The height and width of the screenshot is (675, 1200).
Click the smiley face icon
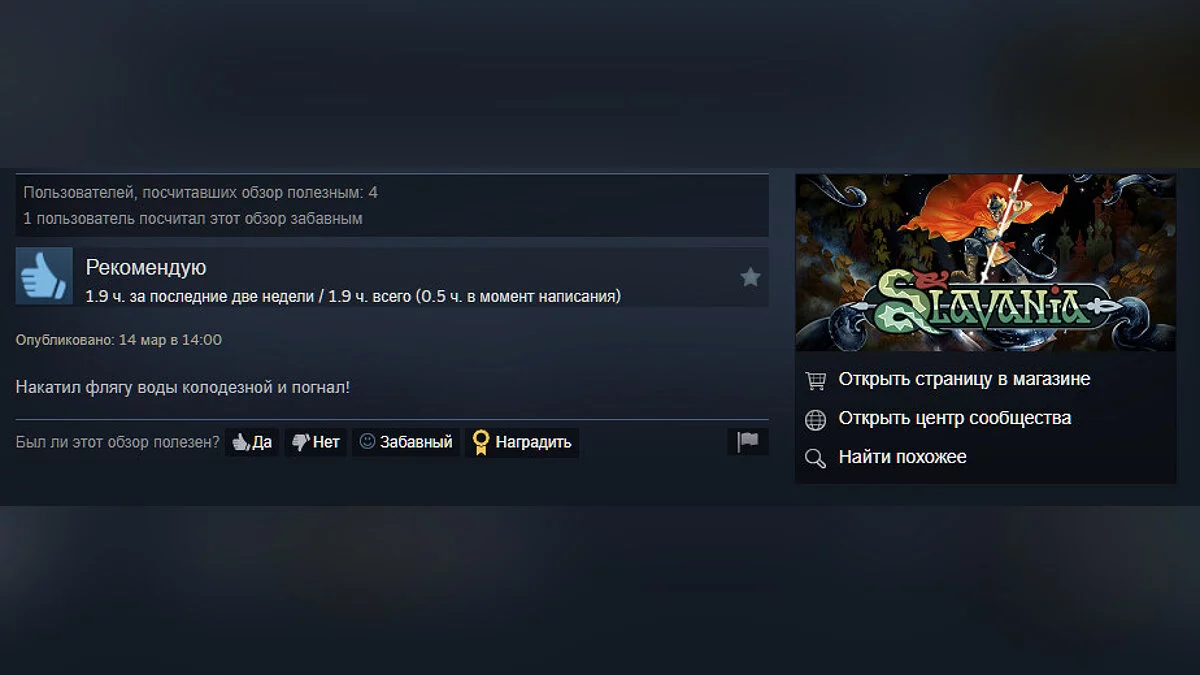pos(367,441)
